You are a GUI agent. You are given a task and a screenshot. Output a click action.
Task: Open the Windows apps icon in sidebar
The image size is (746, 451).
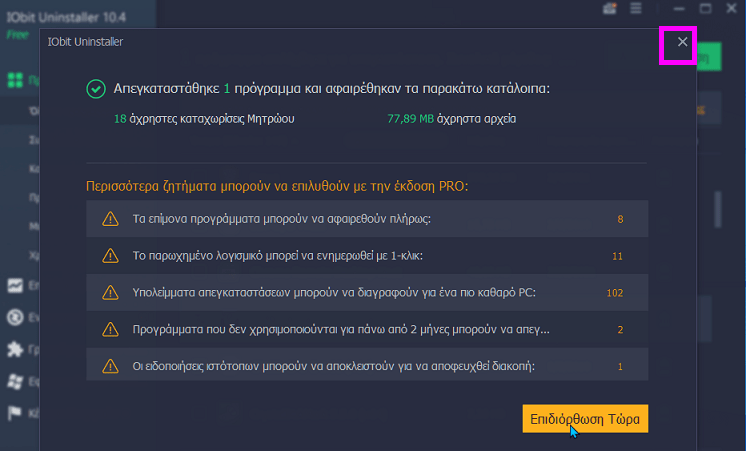click(15, 382)
